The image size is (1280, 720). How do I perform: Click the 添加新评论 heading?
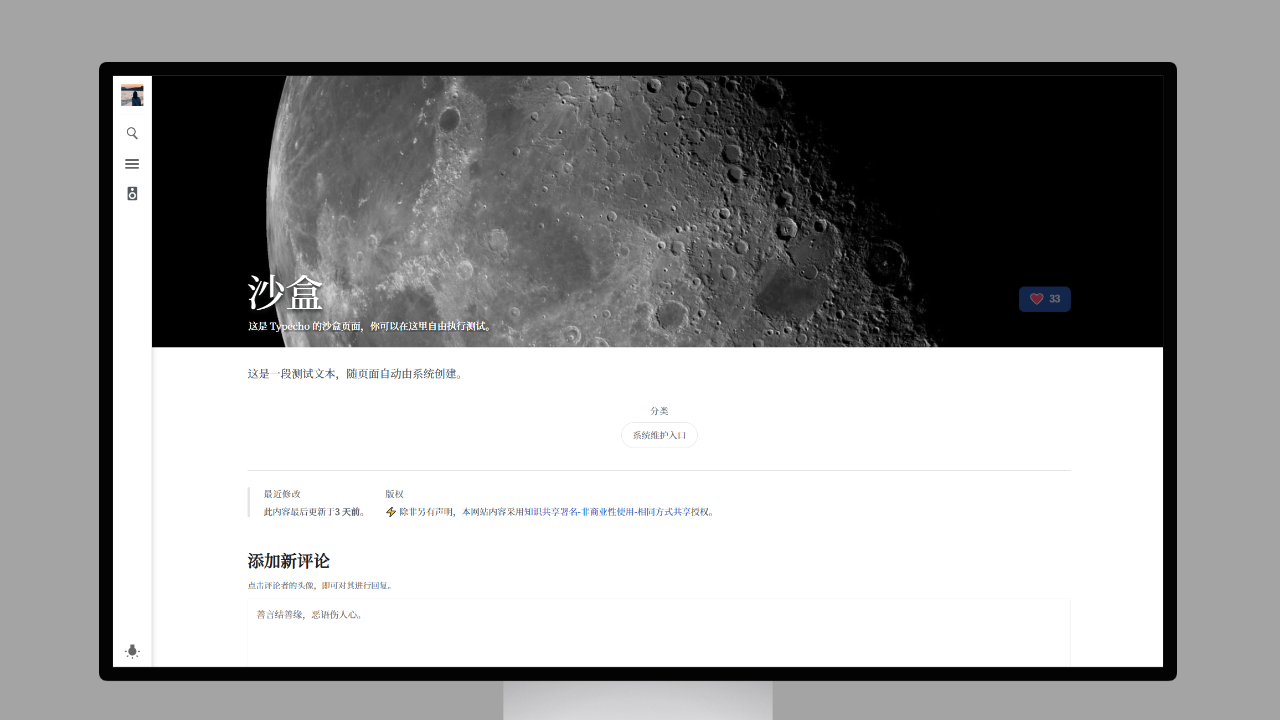[x=289, y=561]
